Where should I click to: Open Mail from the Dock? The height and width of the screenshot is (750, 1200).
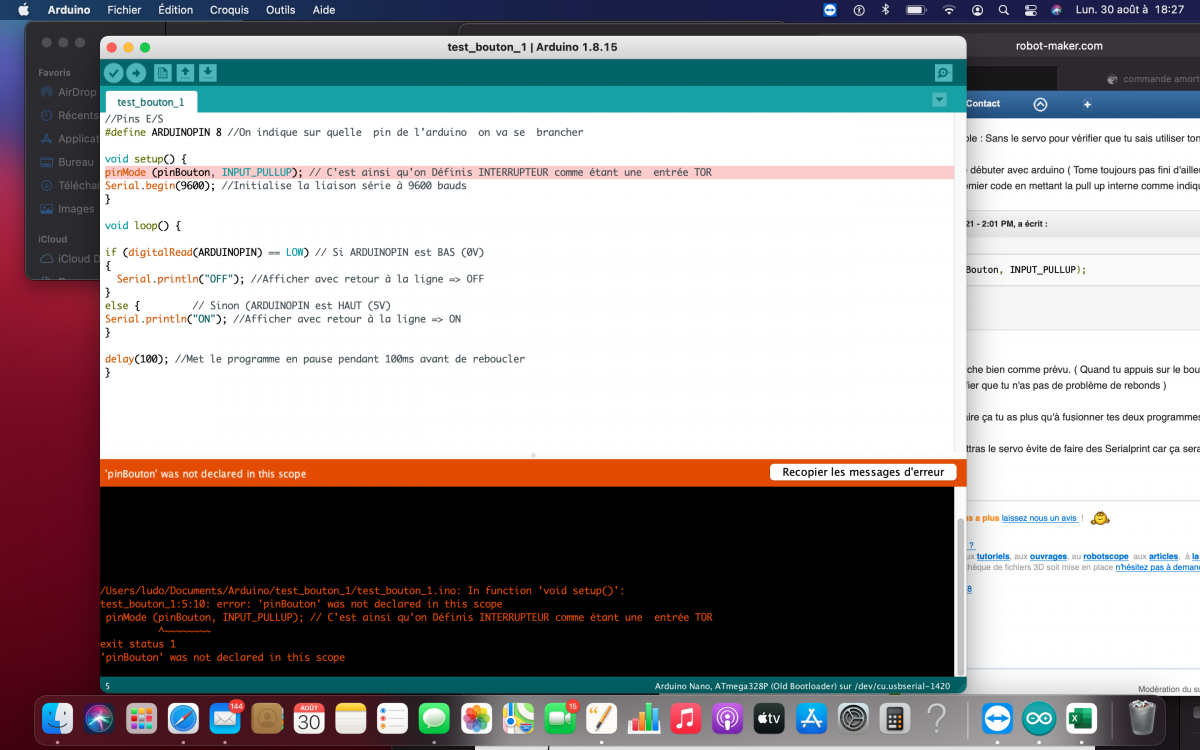225,718
